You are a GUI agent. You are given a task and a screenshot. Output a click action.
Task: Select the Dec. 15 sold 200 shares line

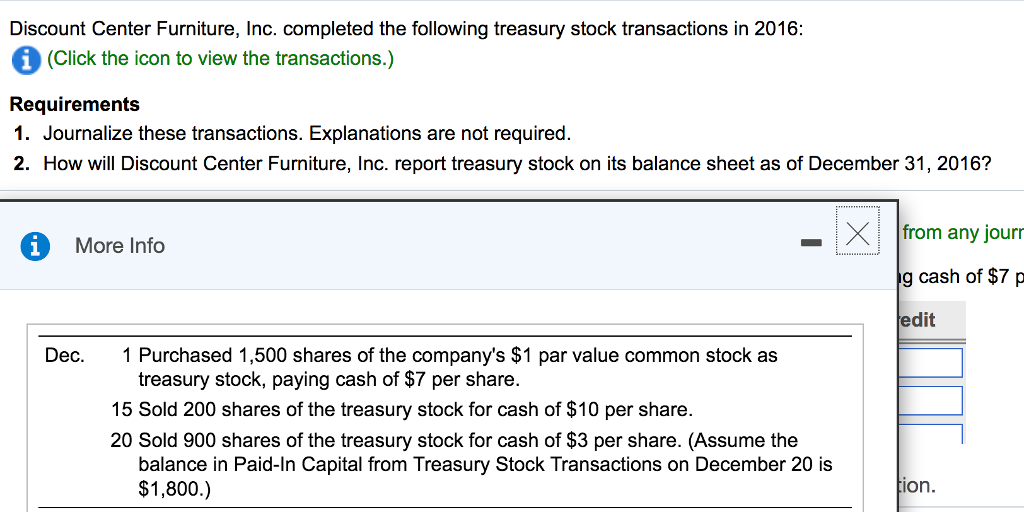tap(414, 409)
